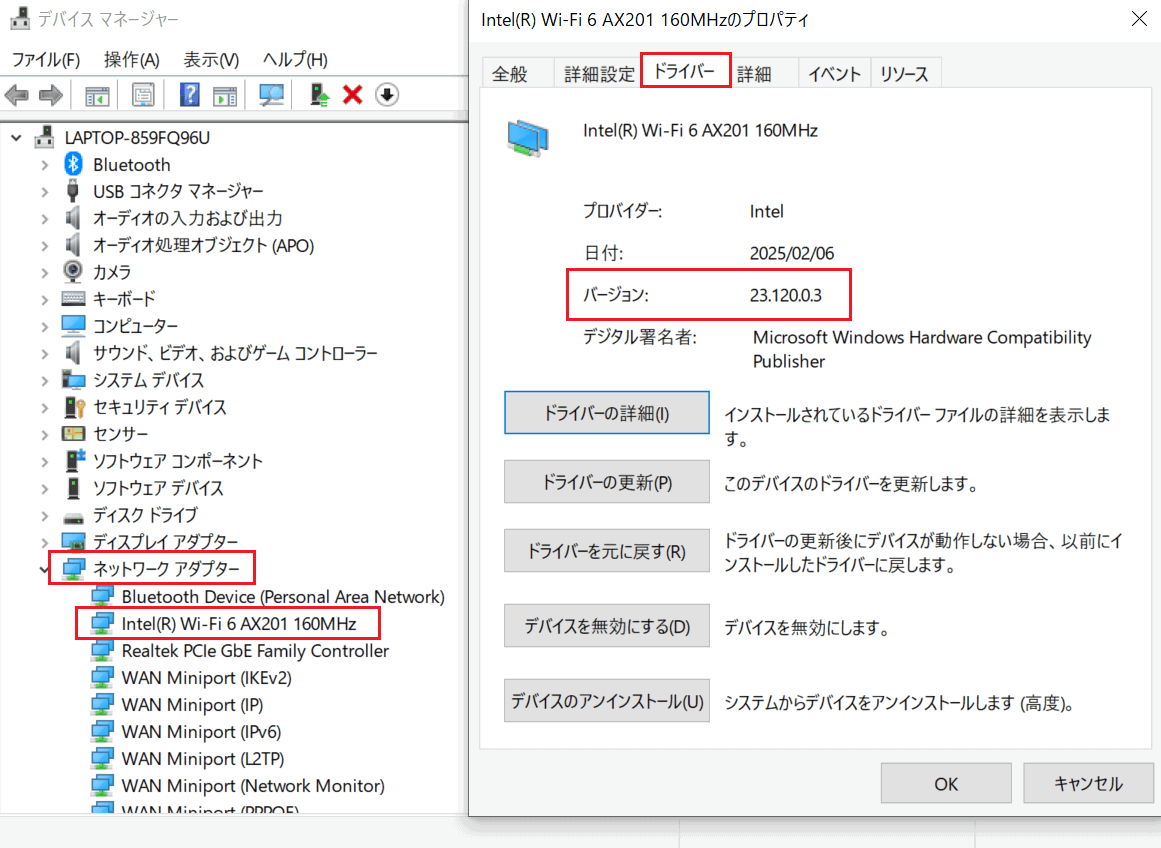Click the オーディオの入力および出力 speaker icon
This screenshot has width=1161, height=848.
click(73, 218)
